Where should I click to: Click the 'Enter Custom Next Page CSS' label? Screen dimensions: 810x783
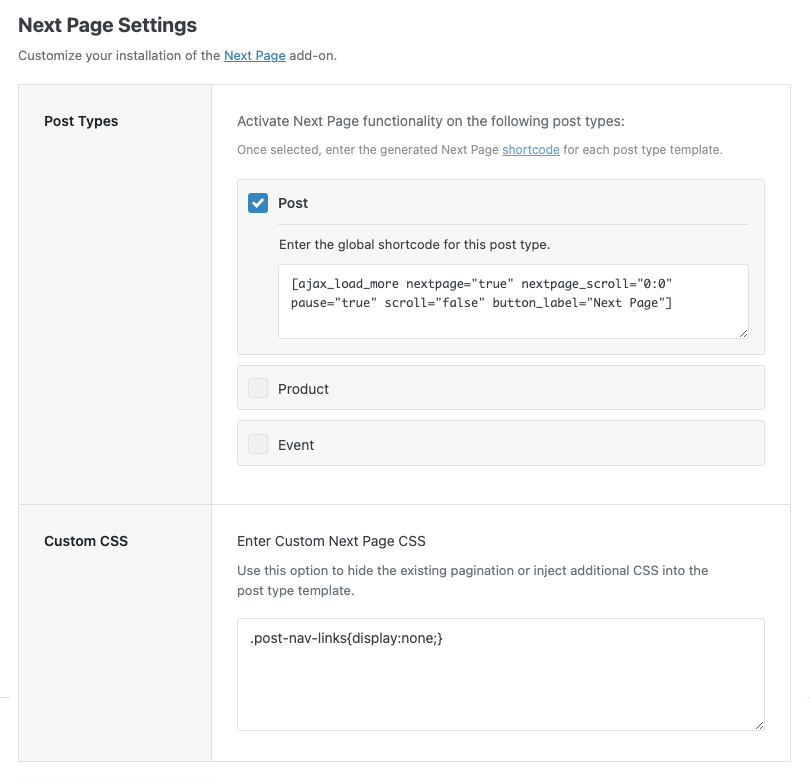(x=331, y=541)
